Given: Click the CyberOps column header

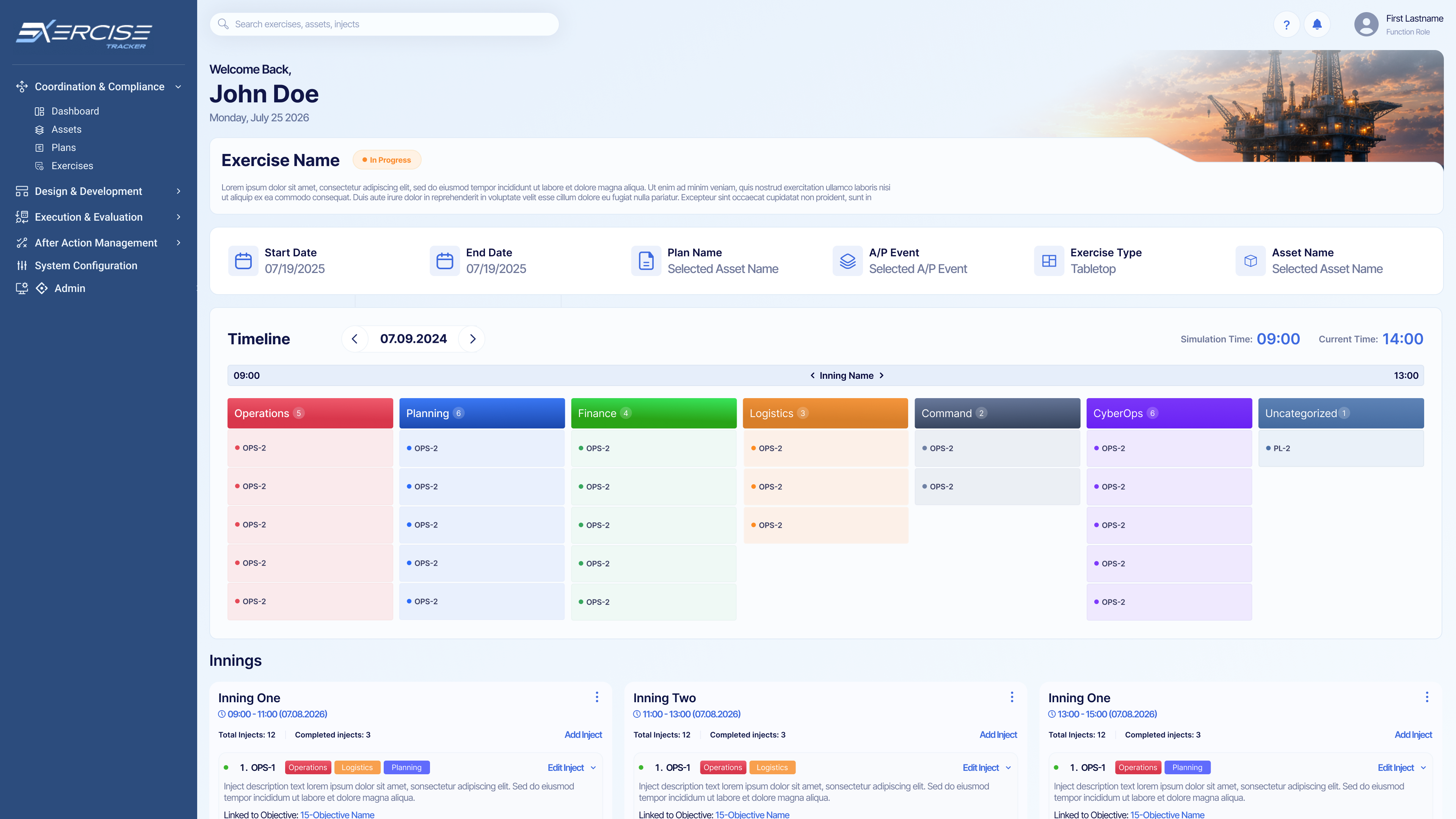Looking at the screenshot, I should (x=1169, y=413).
